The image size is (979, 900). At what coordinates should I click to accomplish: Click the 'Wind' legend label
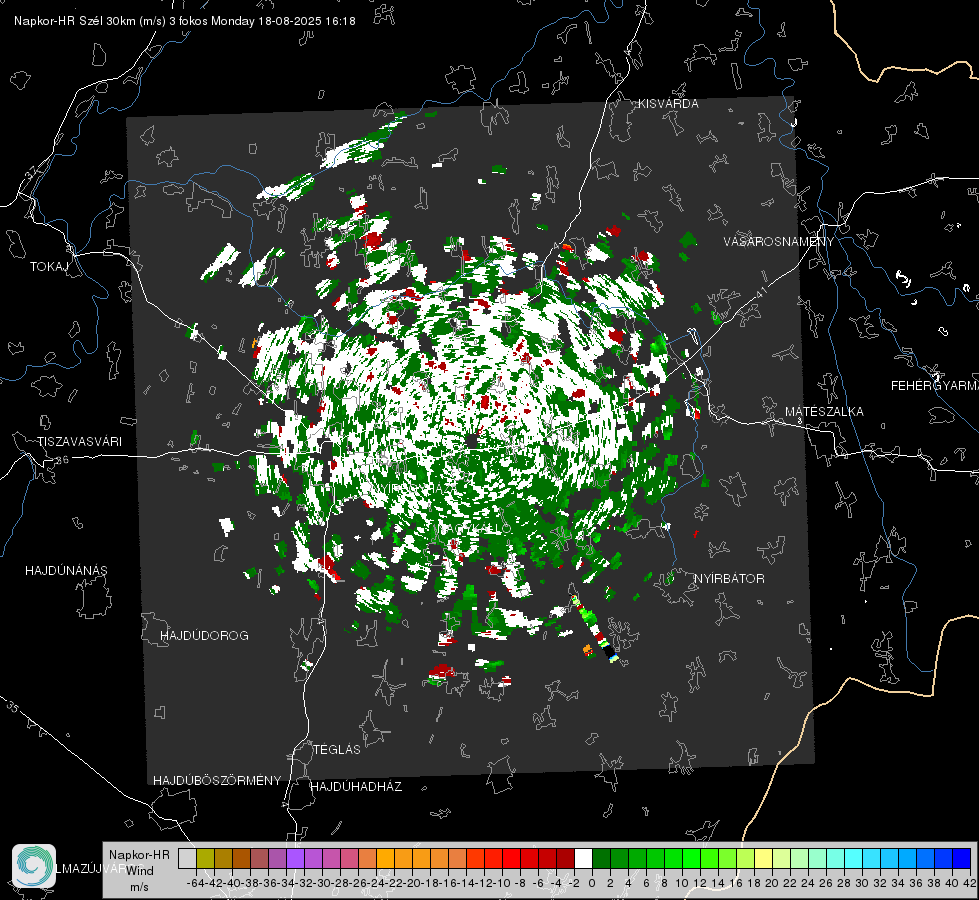click(140, 871)
